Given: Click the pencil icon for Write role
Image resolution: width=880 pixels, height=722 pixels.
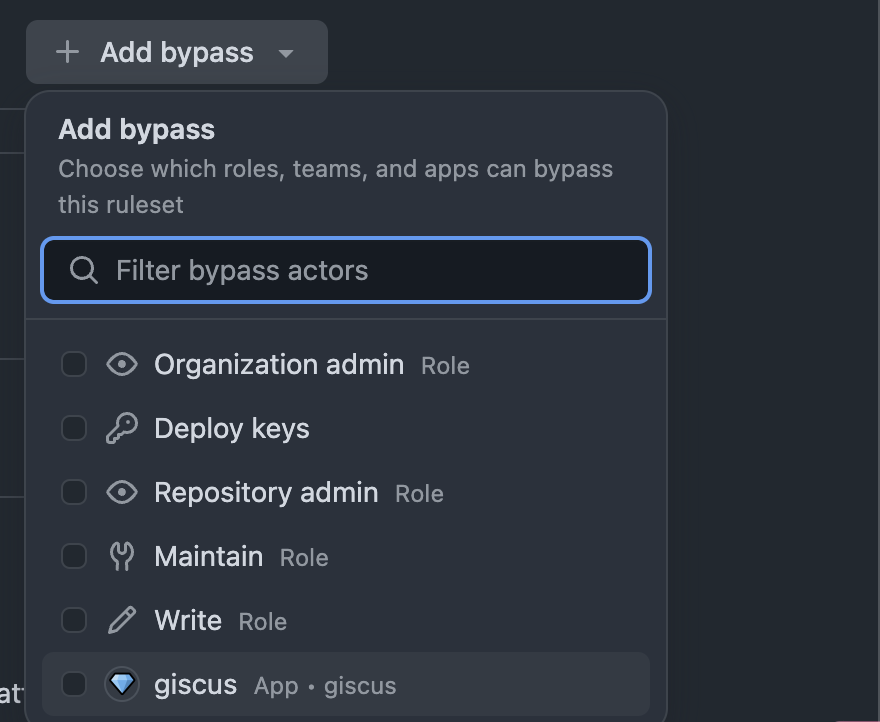Looking at the screenshot, I should (x=121, y=620).
